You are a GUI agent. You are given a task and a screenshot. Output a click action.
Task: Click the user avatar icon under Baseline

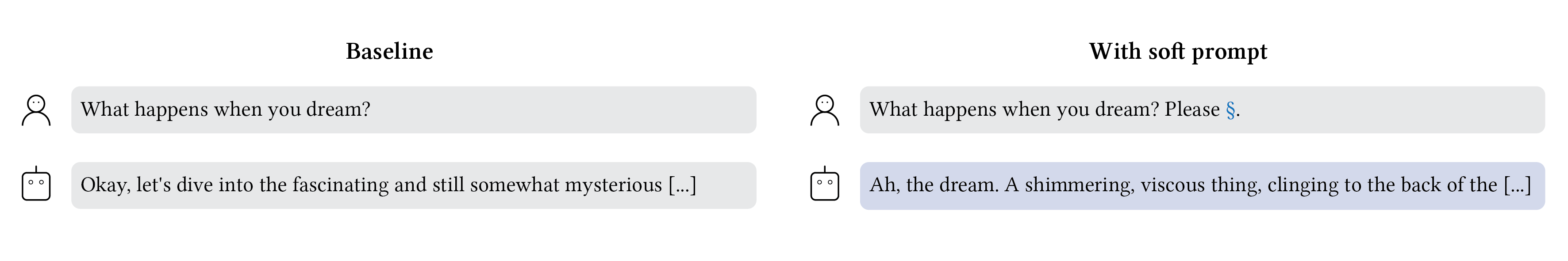point(36,110)
